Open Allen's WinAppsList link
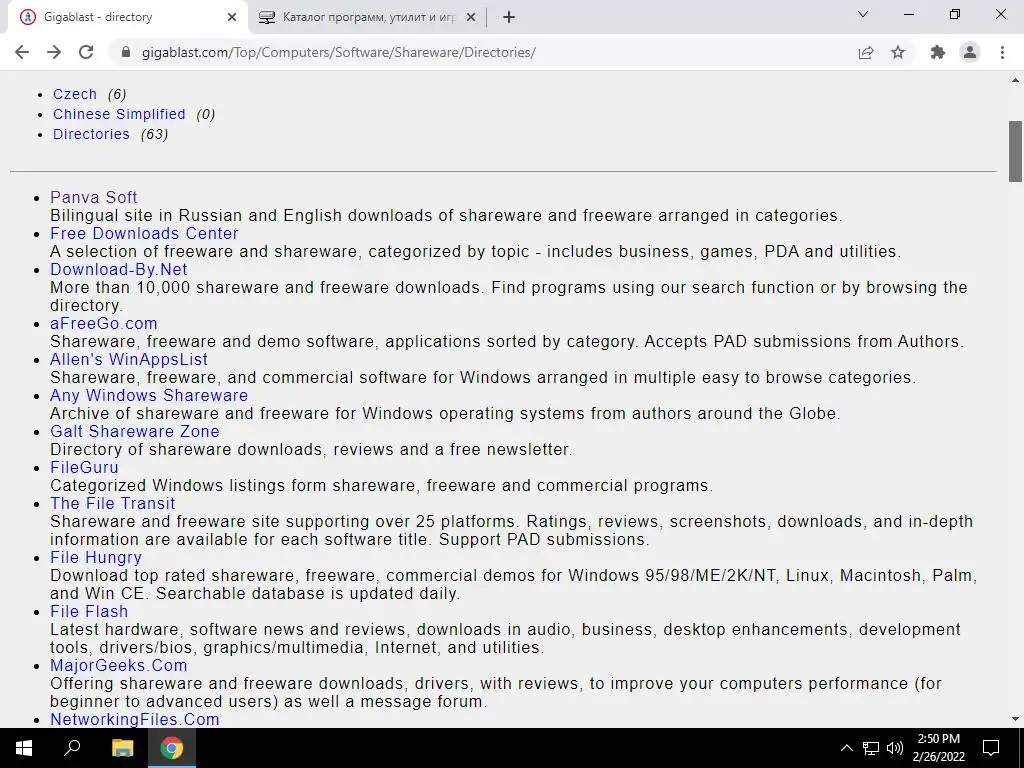This screenshot has height=768, width=1024. 129,359
